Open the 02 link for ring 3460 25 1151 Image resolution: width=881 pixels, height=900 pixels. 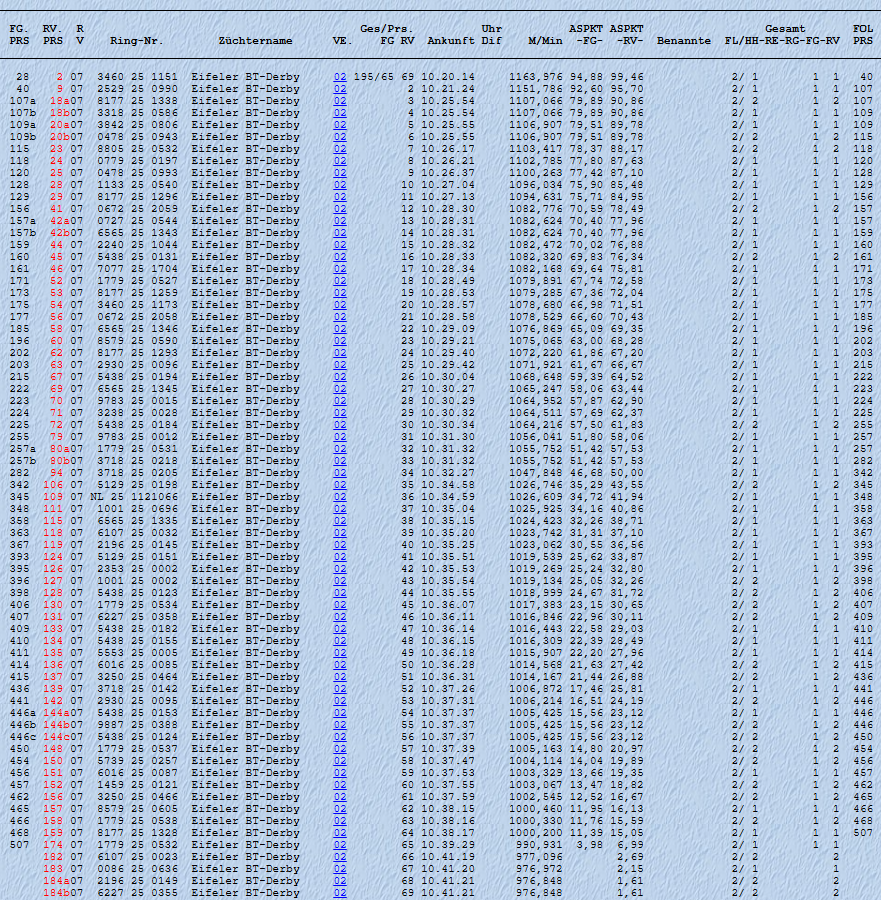click(340, 76)
